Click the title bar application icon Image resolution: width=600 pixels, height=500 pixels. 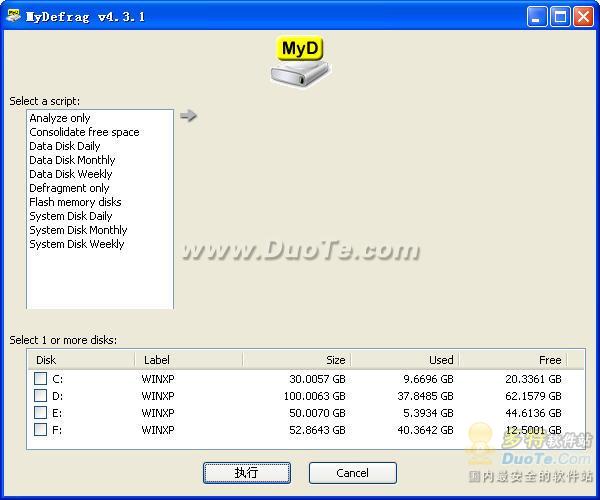pyautogui.click(x=13, y=16)
